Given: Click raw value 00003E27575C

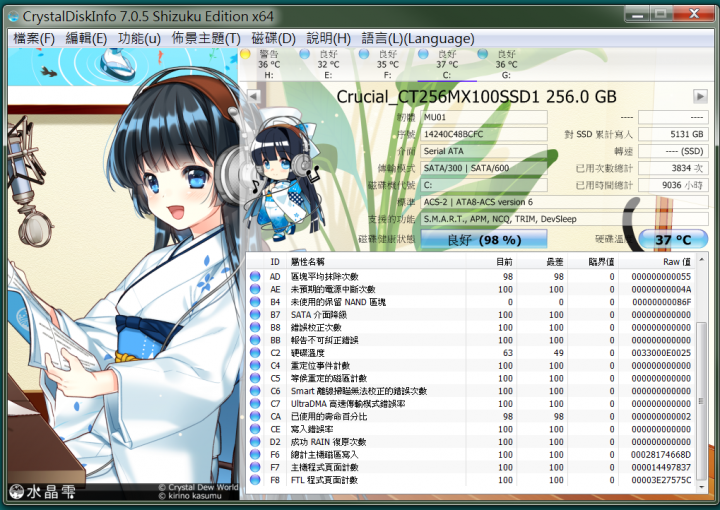Looking at the screenshot, I should [661, 480].
